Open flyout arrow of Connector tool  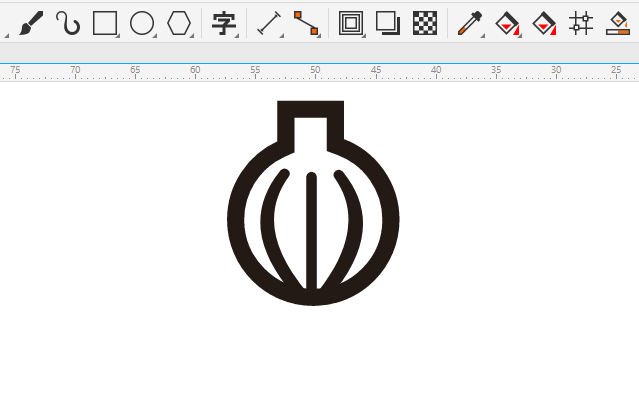tap(319, 36)
